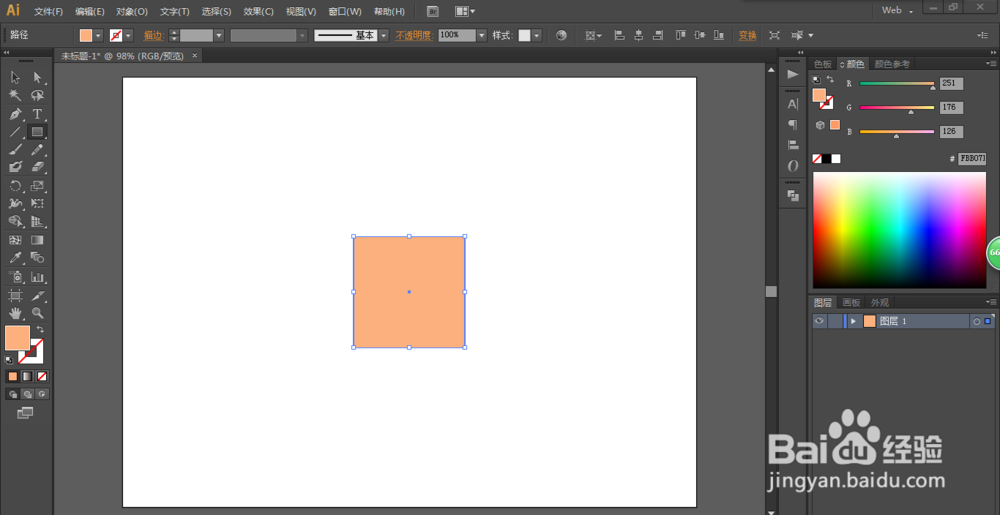Enable Draw Inside mode
This screenshot has width=1000, height=515.
tap(42, 395)
